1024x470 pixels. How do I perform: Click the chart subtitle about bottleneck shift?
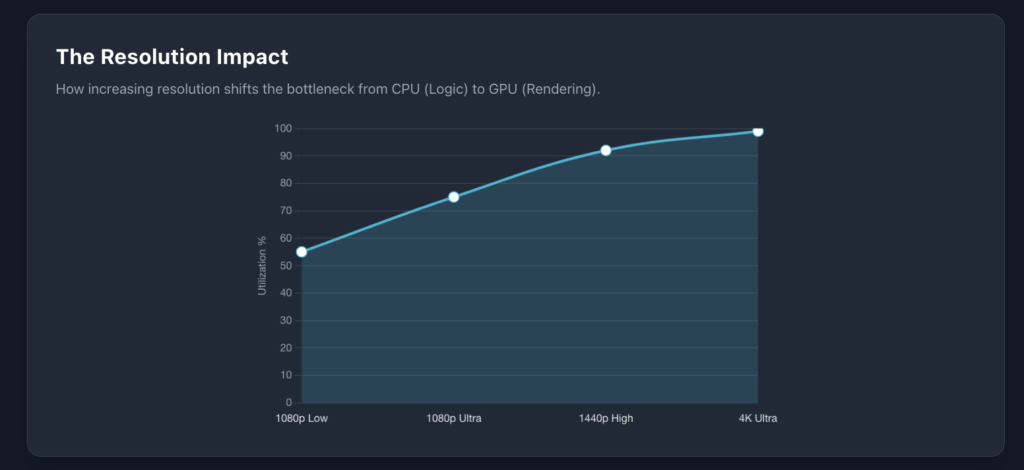tap(328, 90)
